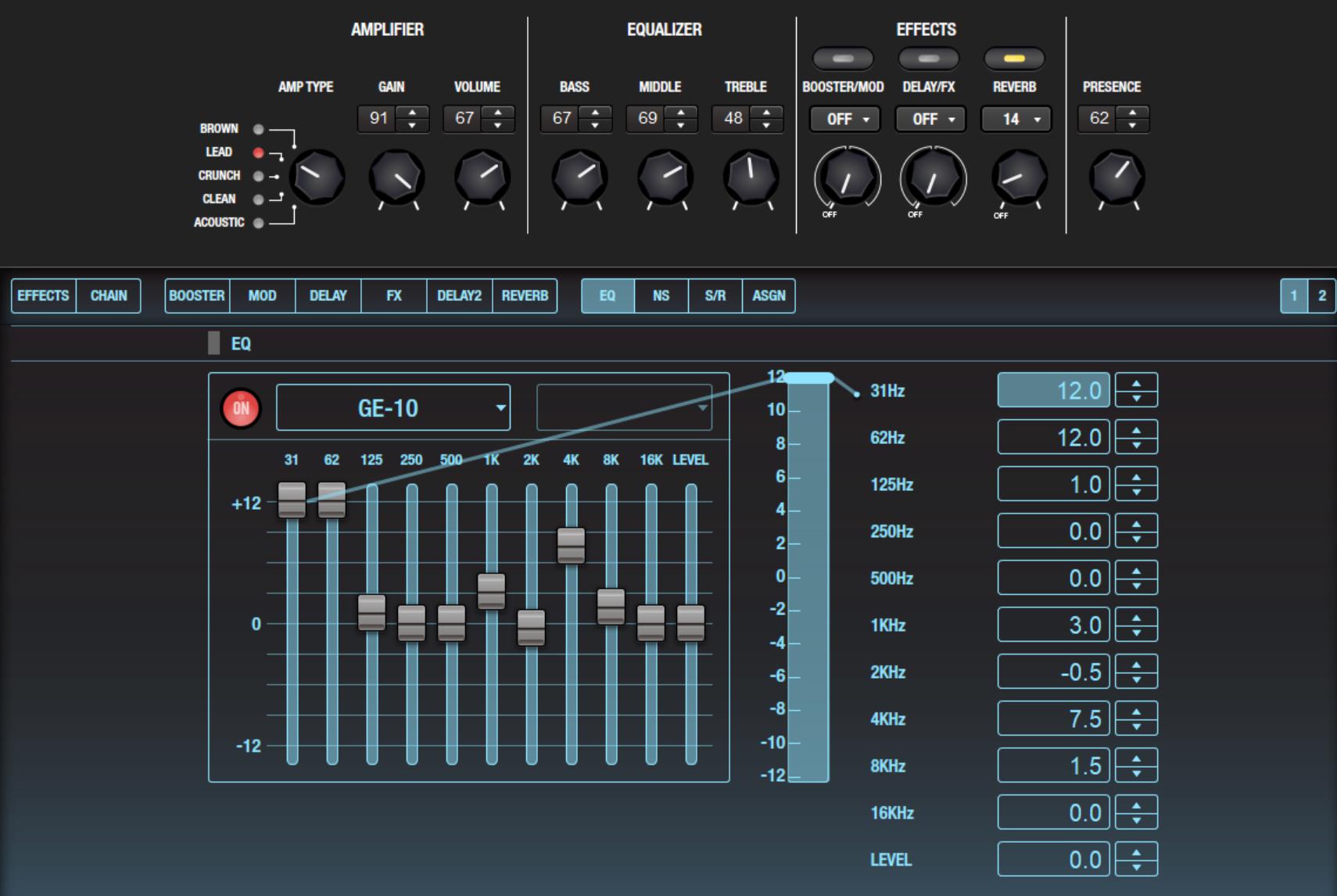This screenshot has height=896, width=1337.
Task: Switch to the MOD tab
Action: (x=263, y=296)
